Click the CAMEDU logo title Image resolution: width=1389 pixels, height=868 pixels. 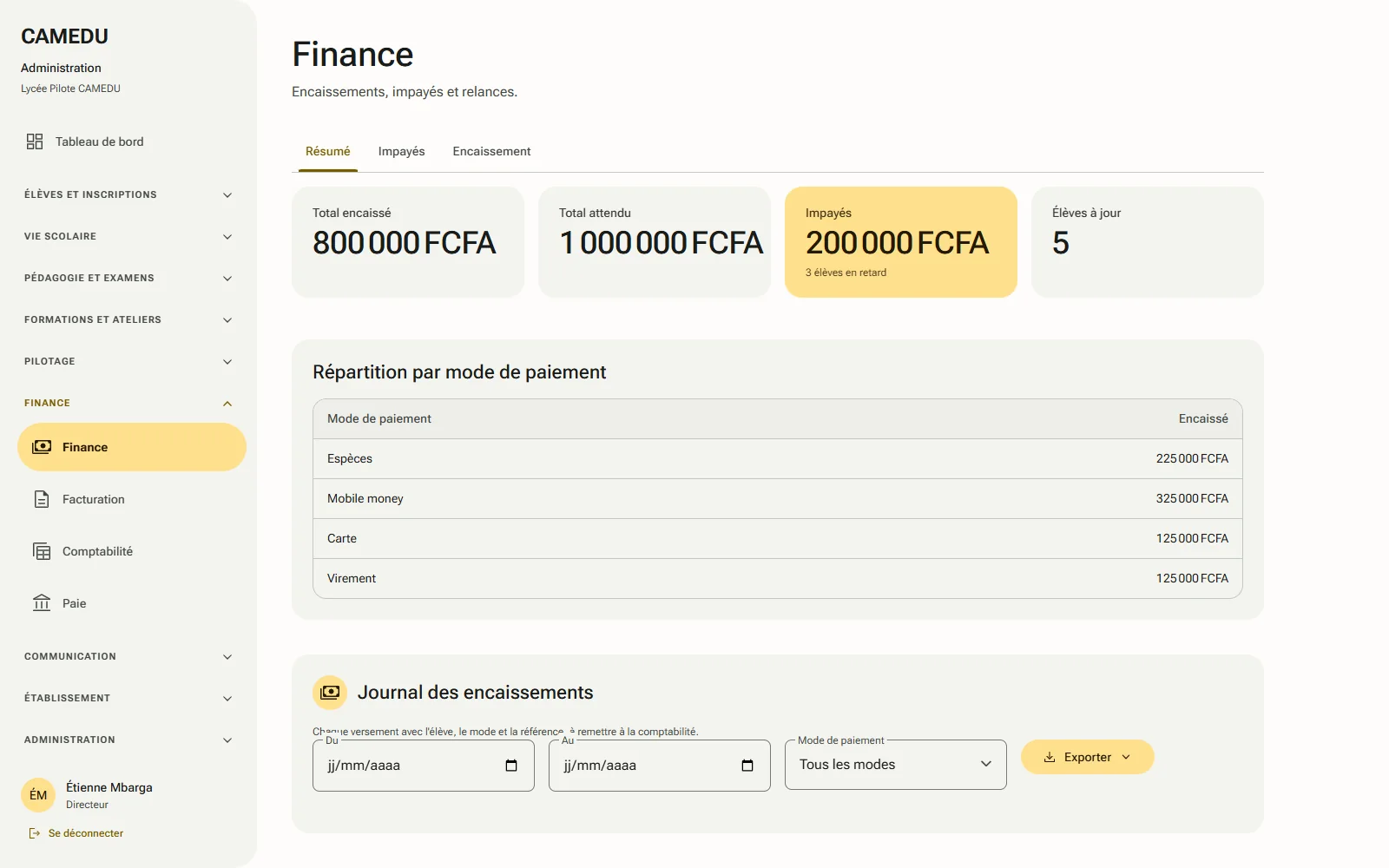coord(65,36)
